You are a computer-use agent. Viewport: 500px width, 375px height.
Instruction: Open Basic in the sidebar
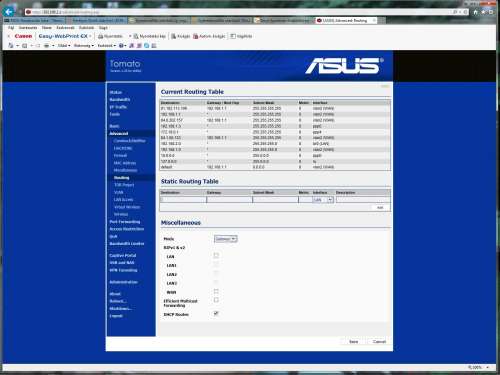114,126
